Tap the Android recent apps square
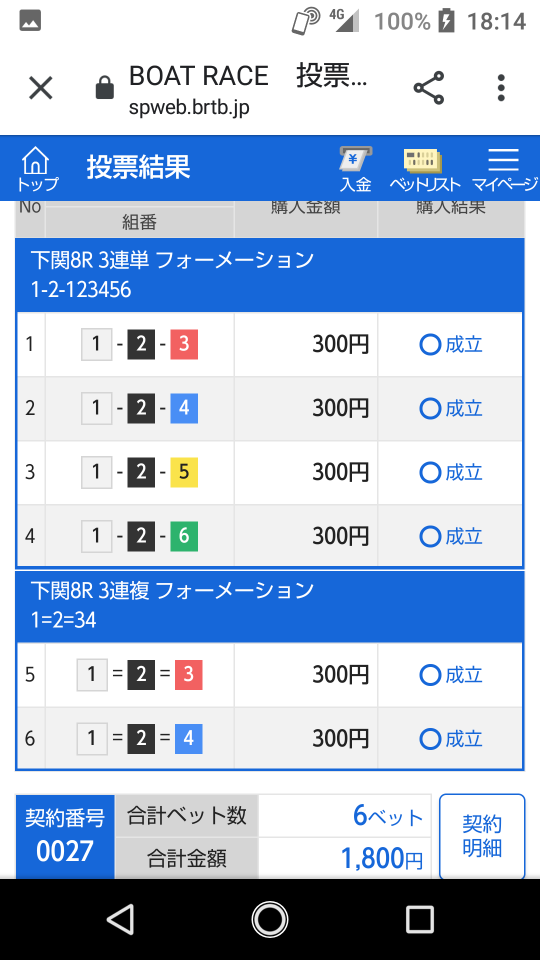The height and width of the screenshot is (960, 540). 420,919
